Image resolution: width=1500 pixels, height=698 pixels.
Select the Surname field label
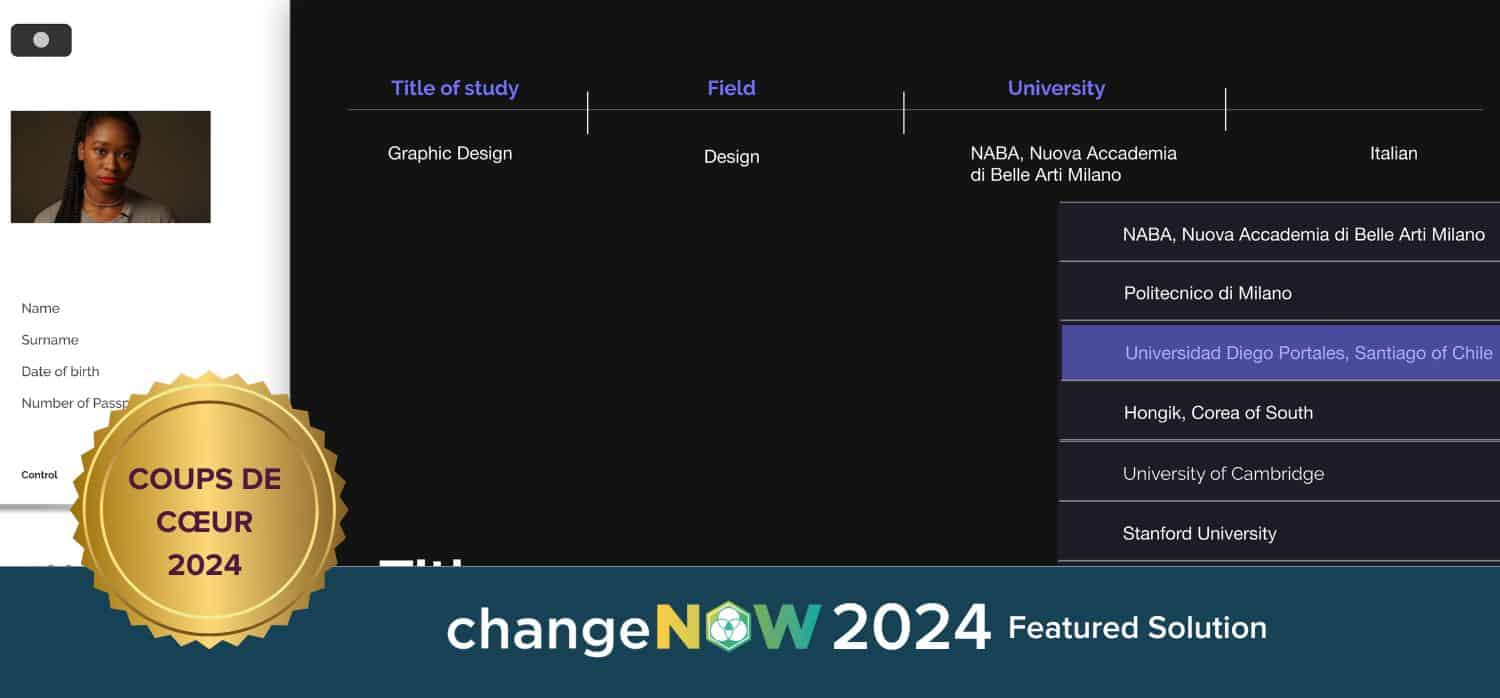50,340
